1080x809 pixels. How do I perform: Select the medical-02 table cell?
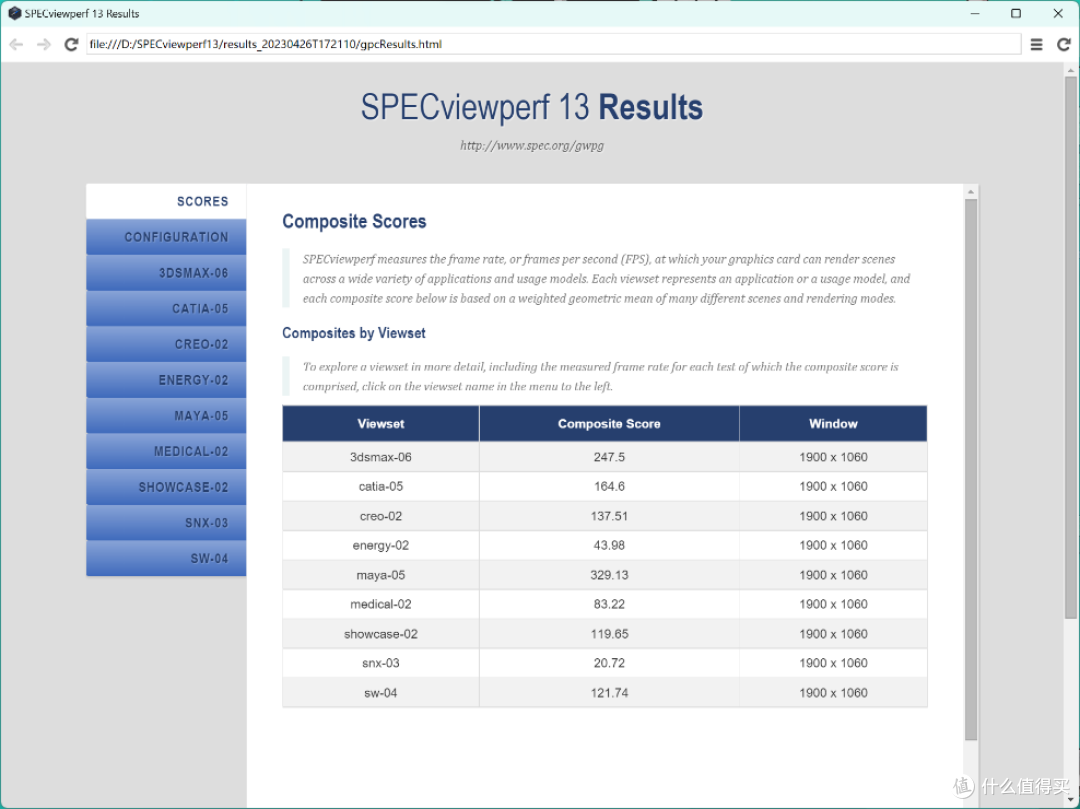point(381,604)
